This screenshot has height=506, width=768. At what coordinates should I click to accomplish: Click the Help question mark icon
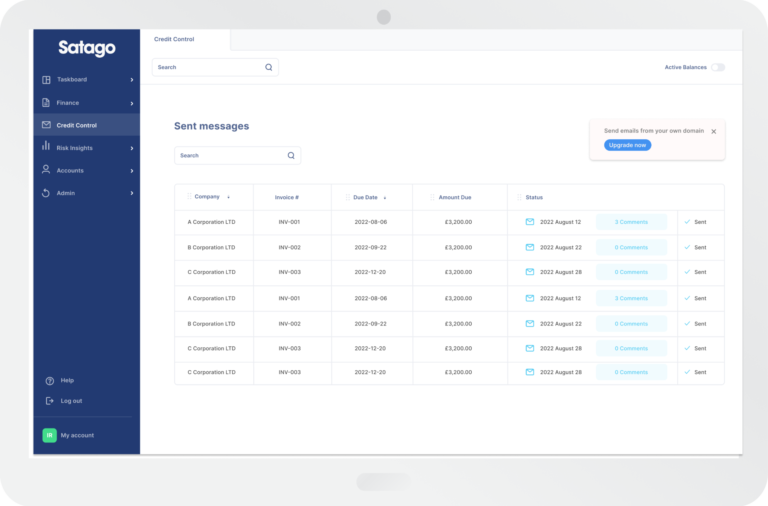click(49, 380)
